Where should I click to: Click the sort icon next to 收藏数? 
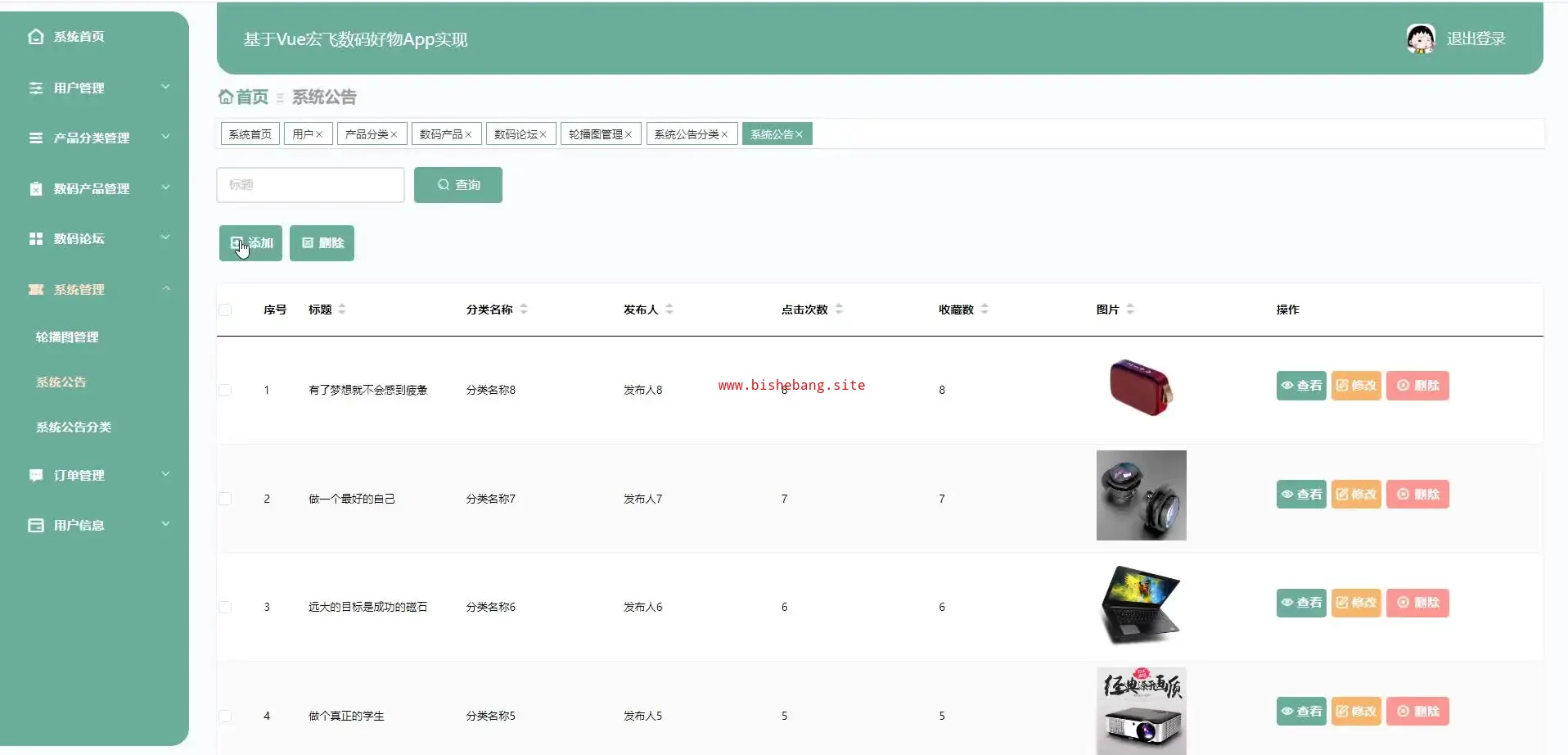click(985, 310)
